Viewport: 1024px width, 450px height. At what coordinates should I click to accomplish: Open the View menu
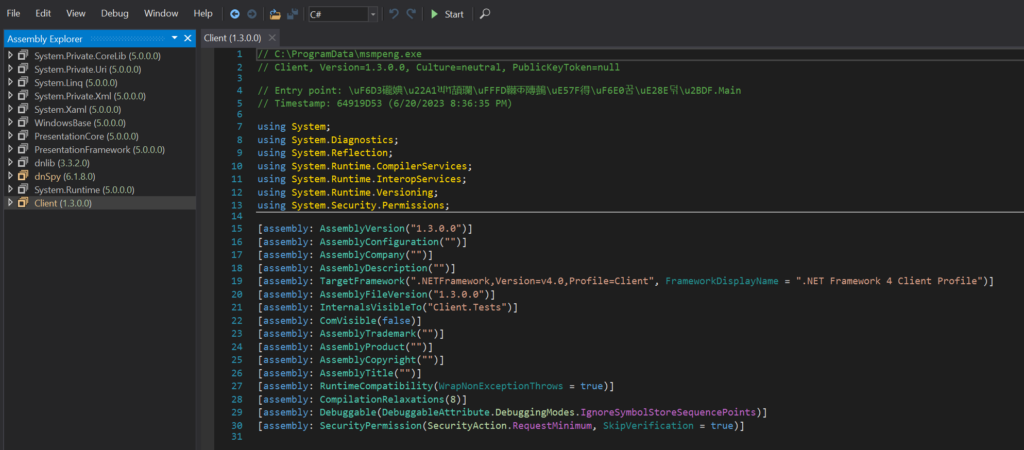(x=76, y=13)
